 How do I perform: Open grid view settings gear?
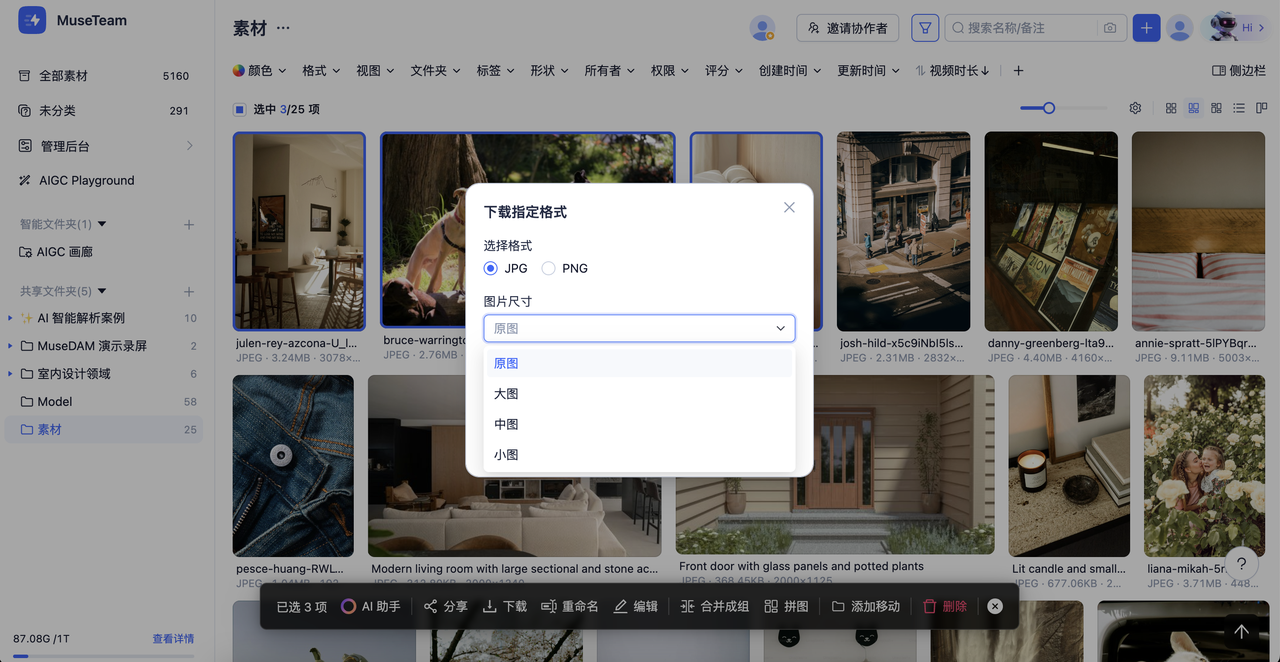point(1134,107)
